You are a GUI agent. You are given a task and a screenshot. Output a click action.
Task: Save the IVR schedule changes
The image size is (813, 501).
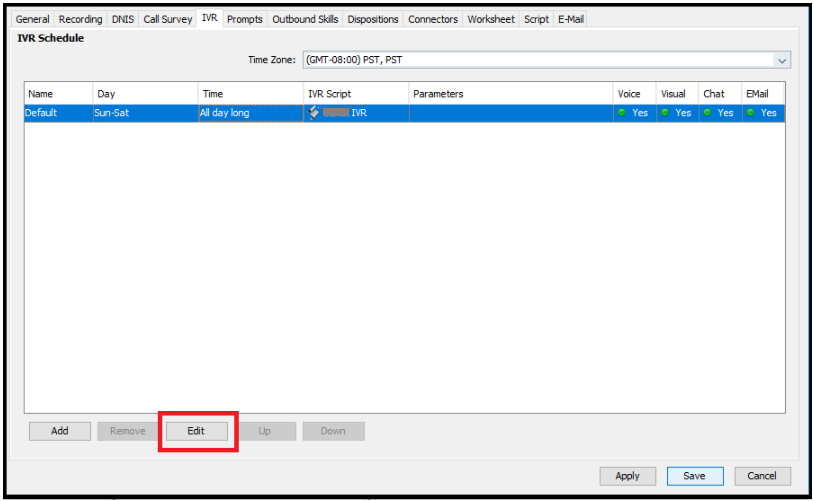[695, 476]
